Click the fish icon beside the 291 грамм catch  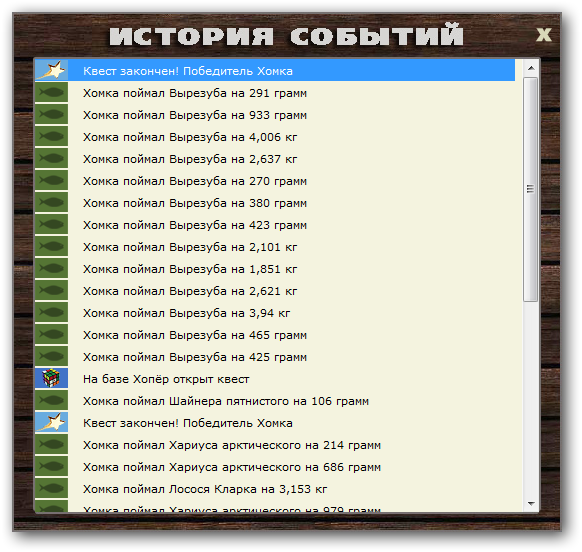point(52,92)
